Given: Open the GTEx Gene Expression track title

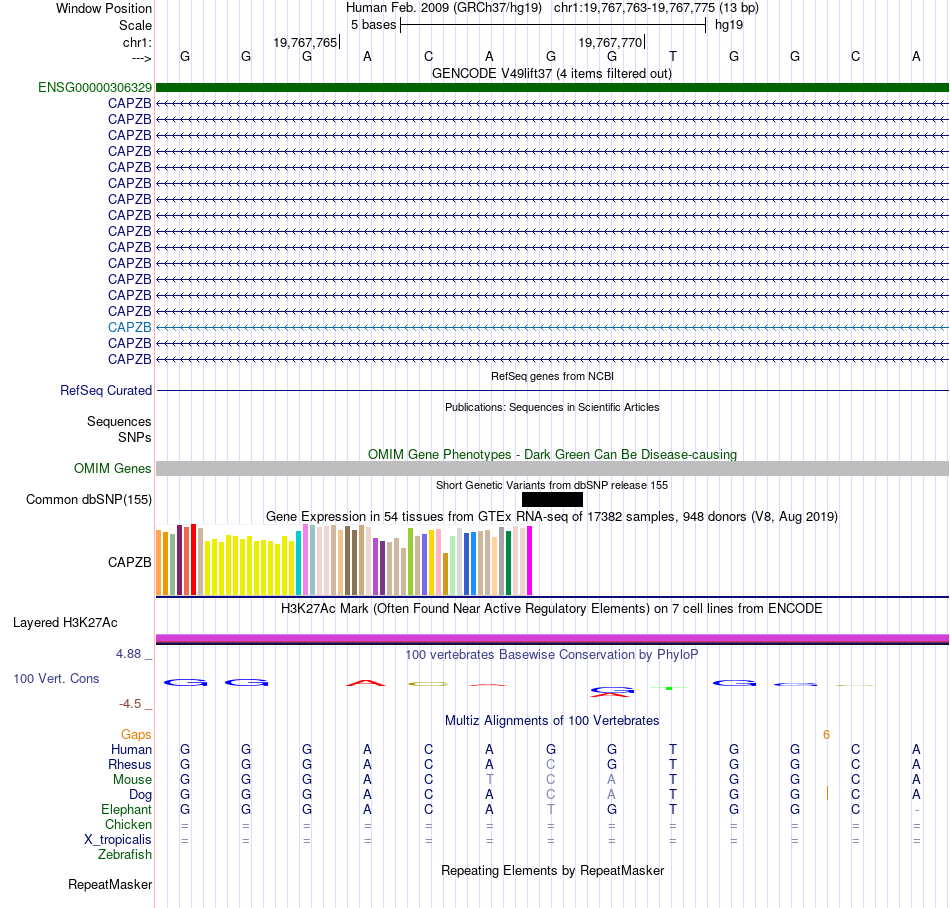Looking at the screenshot, I should [x=551, y=517].
